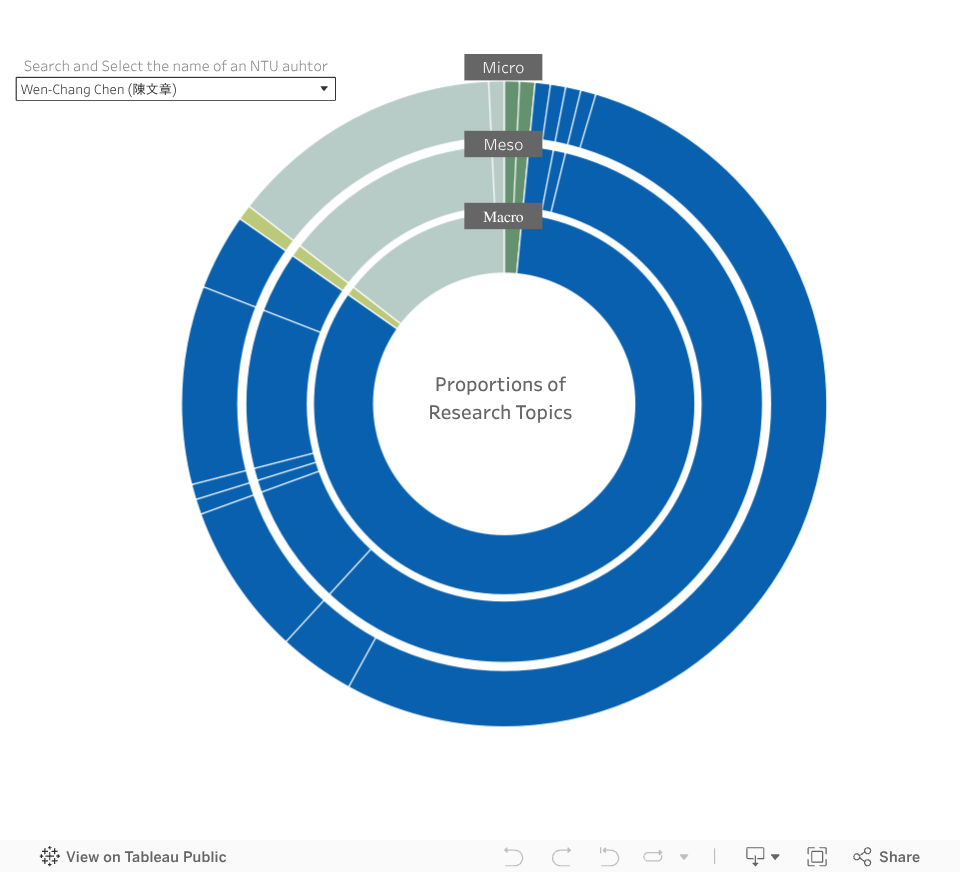
Task: Select the Meso ring label
Action: click(x=503, y=145)
